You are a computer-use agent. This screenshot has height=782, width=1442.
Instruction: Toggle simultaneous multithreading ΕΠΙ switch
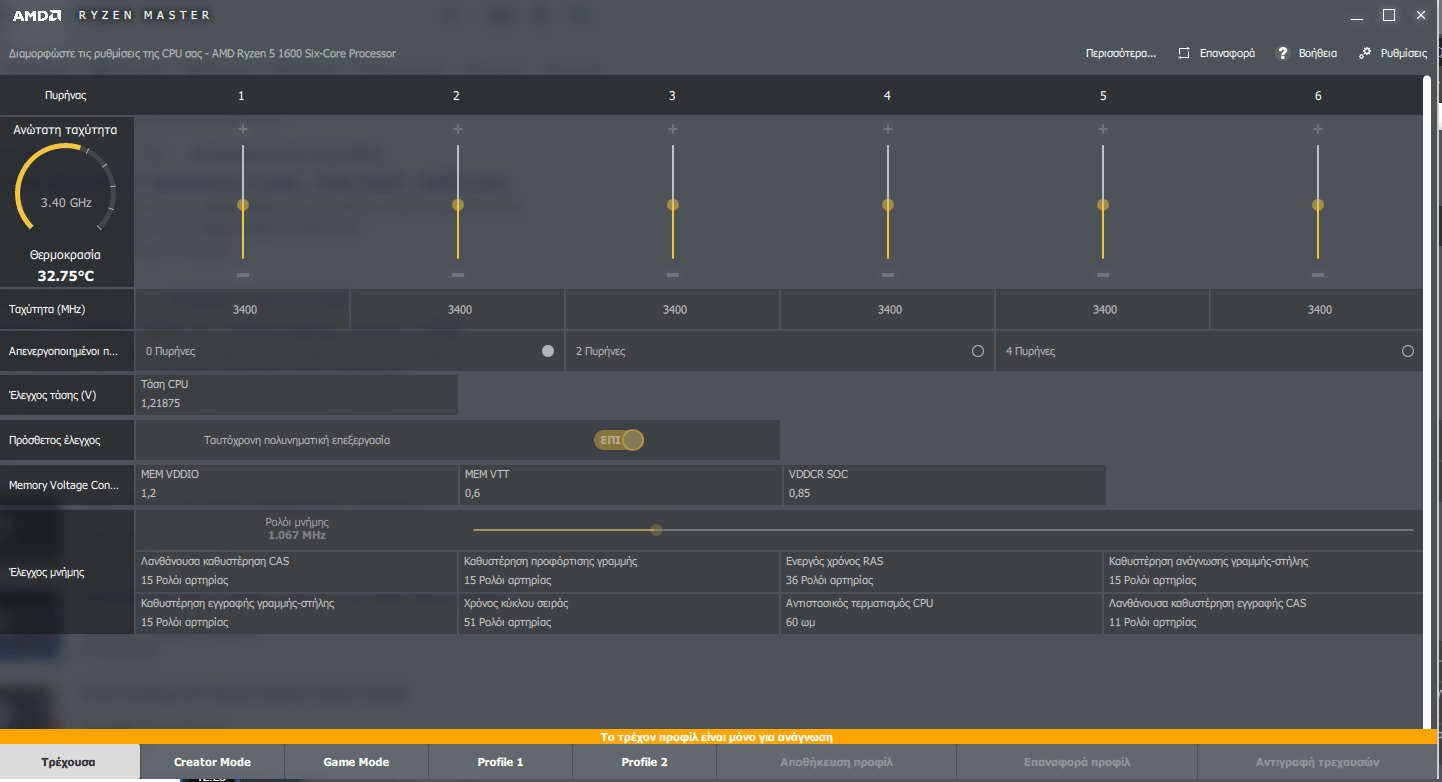[618, 440]
